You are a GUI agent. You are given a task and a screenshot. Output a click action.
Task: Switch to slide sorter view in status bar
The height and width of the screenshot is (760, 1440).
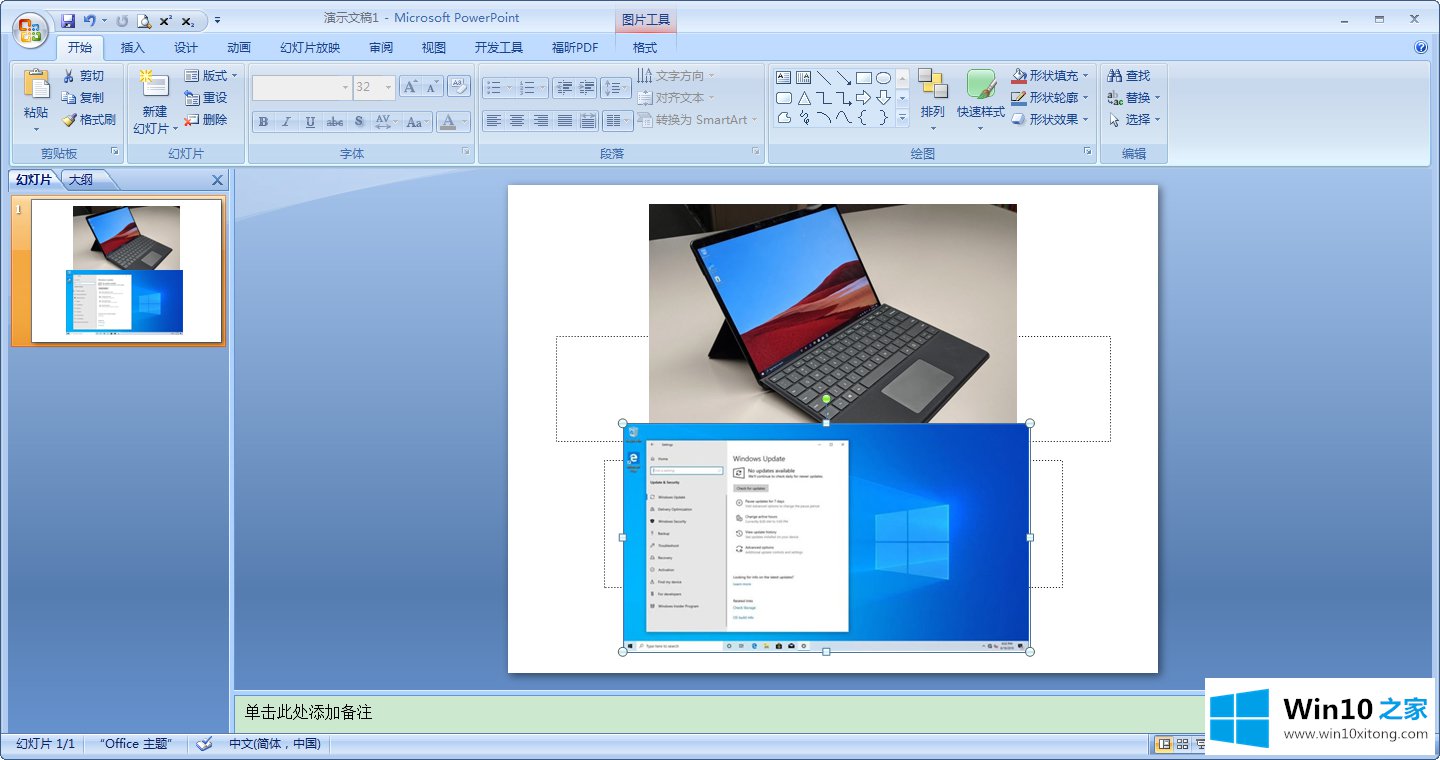pos(1182,744)
